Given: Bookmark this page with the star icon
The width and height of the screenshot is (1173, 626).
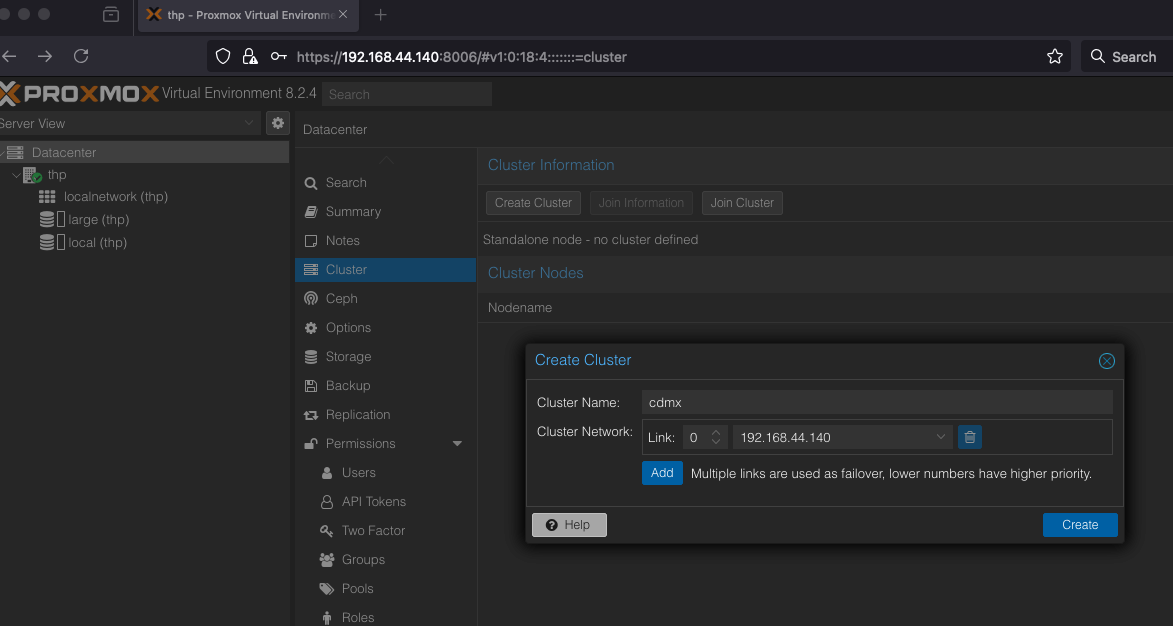Looking at the screenshot, I should [1054, 57].
